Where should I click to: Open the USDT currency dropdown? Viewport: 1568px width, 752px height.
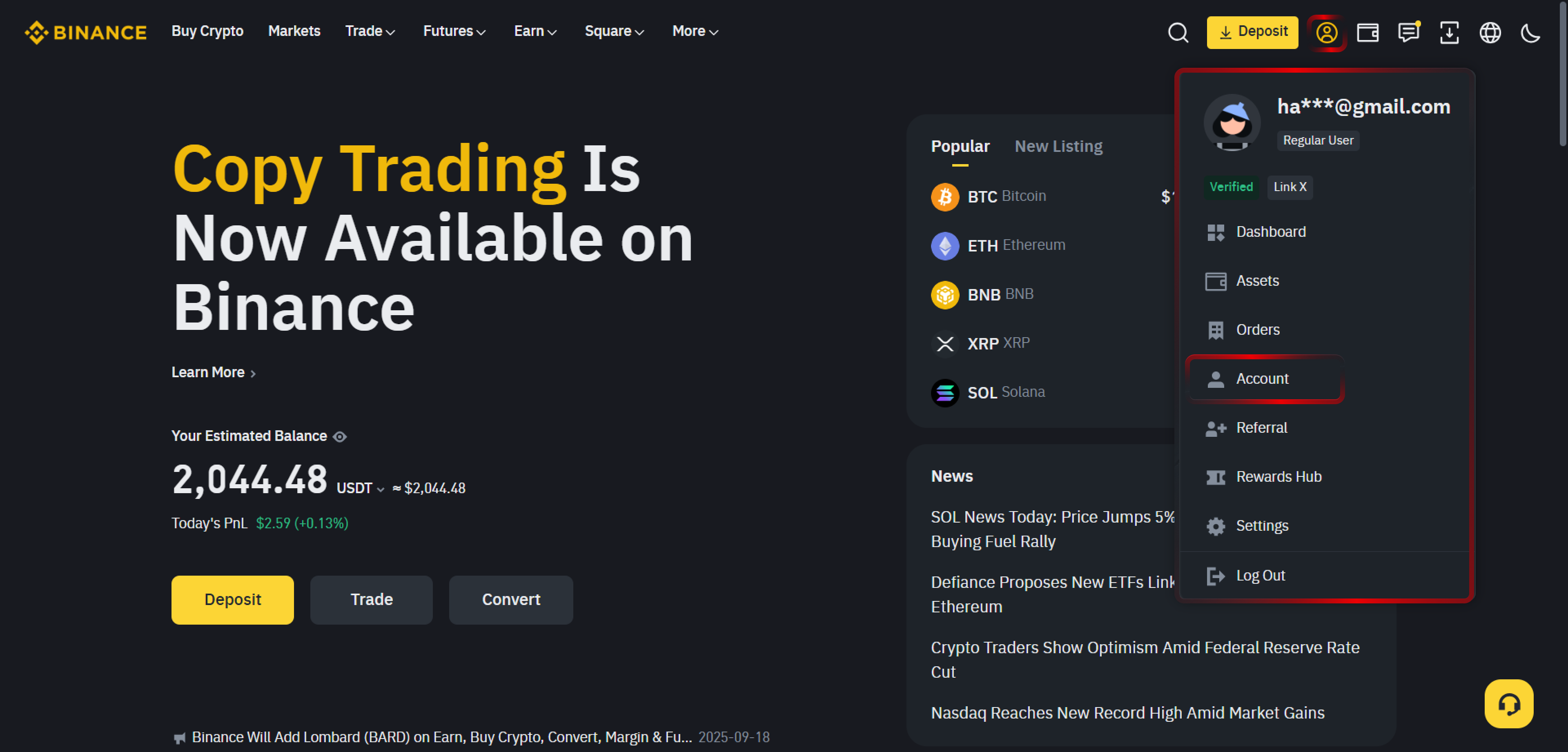tap(361, 489)
